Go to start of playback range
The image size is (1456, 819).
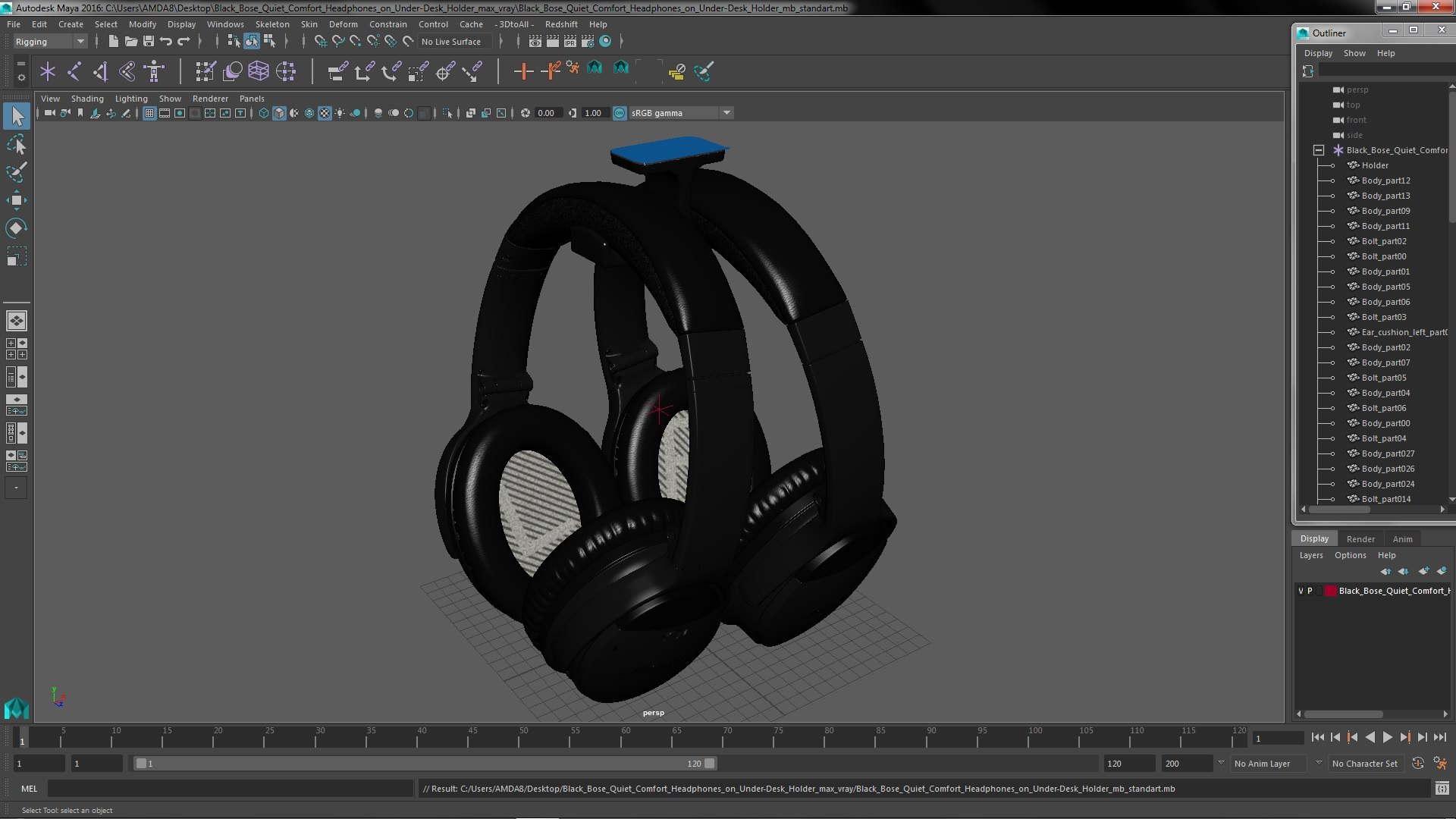point(1318,737)
